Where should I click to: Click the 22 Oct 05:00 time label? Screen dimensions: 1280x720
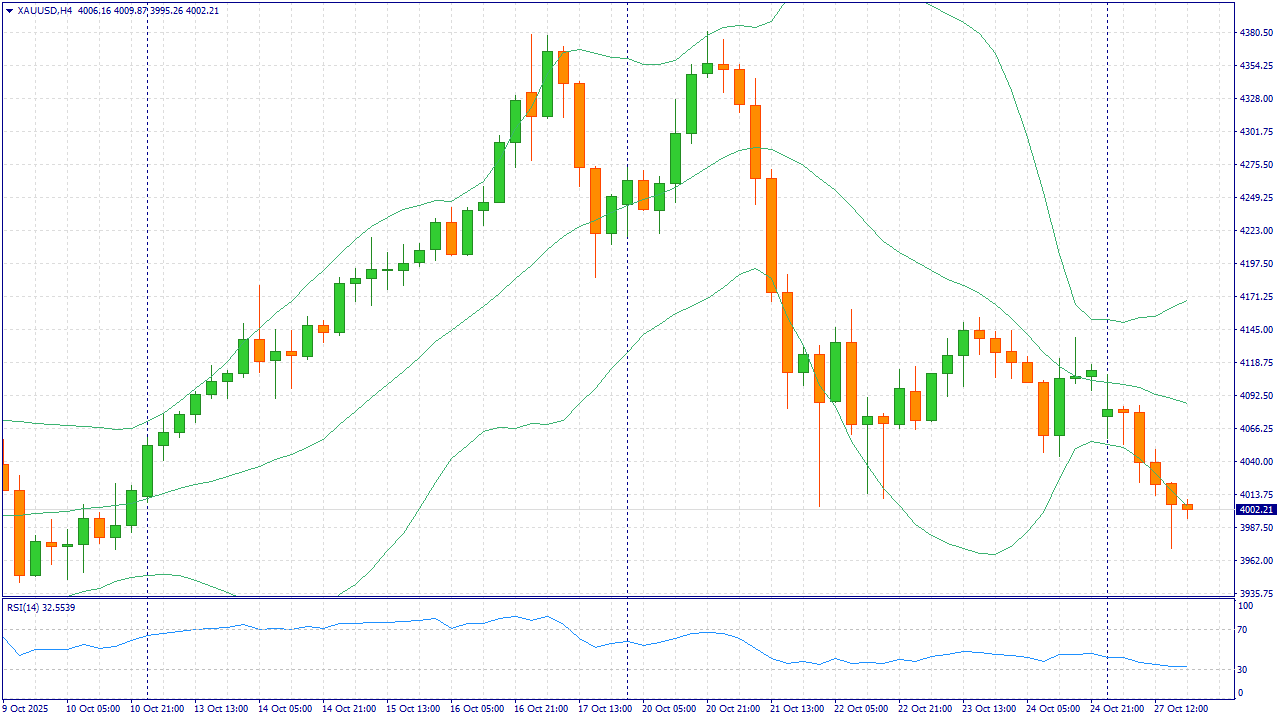click(860, 709)
